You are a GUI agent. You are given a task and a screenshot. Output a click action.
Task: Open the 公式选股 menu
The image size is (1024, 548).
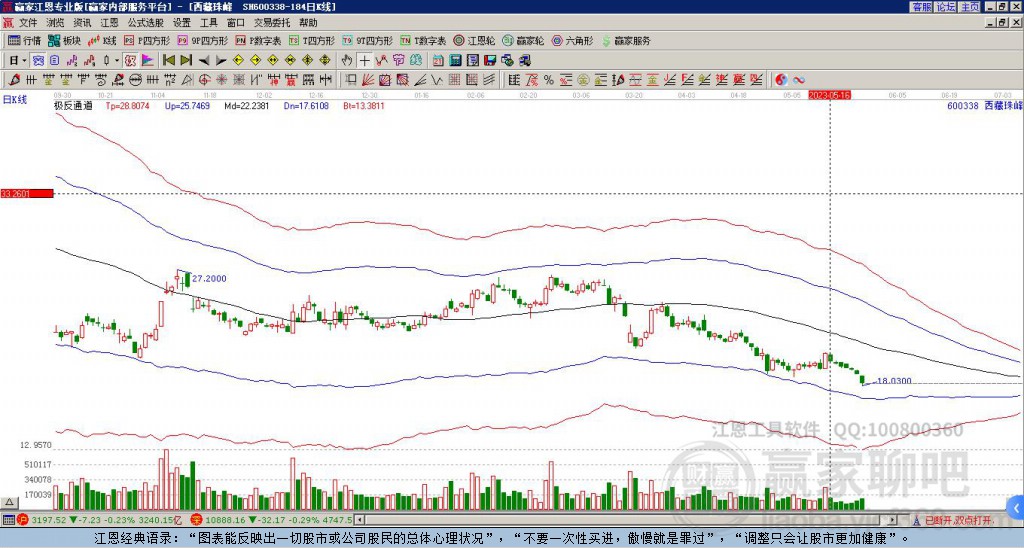coord(146,23)
